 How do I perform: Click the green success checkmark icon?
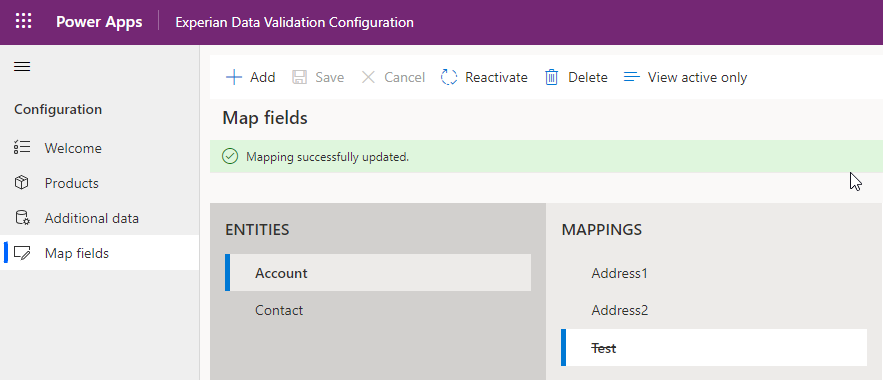click(230, 157)
